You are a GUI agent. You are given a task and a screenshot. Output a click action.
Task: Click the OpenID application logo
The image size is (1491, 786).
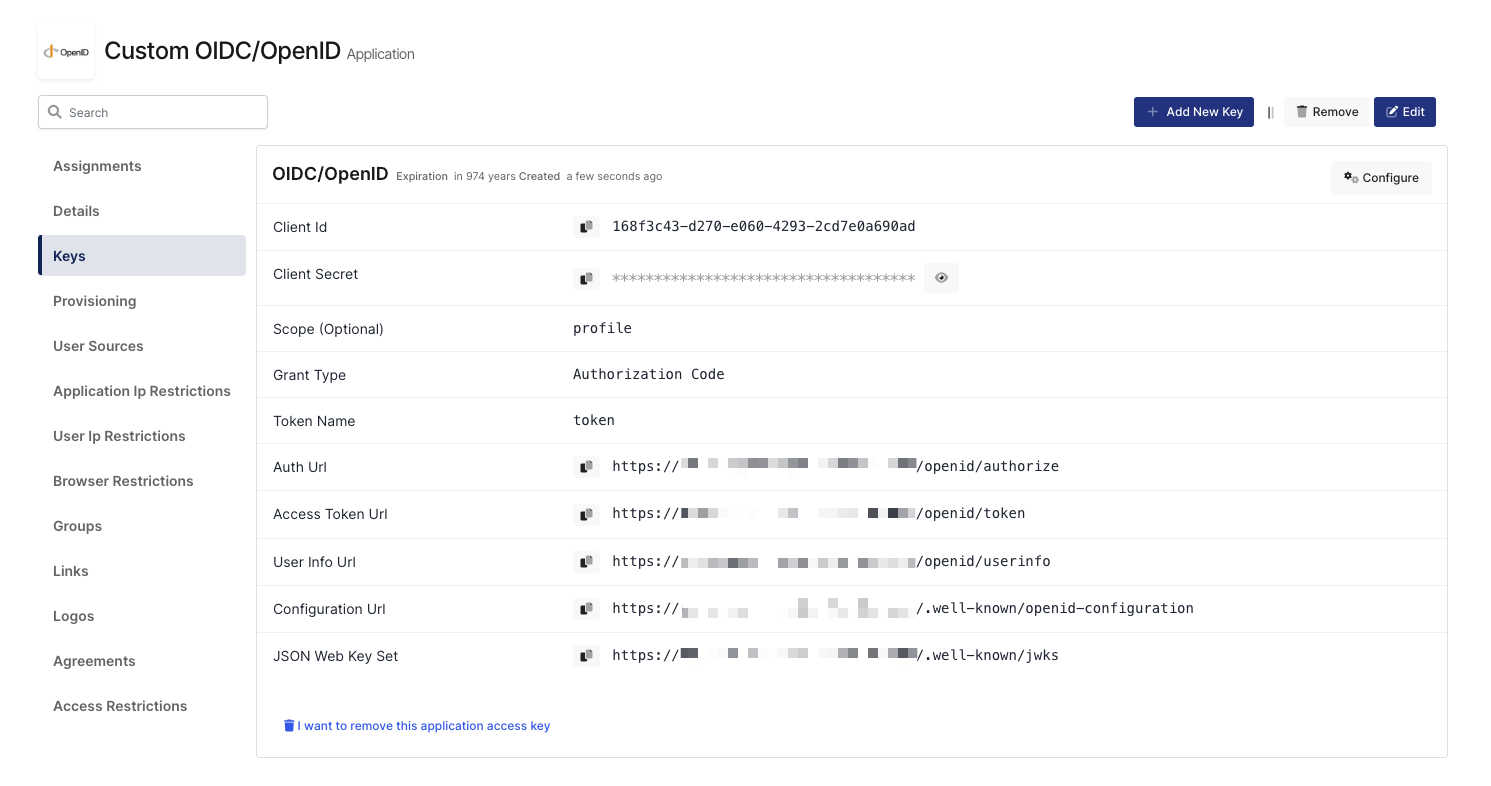tap(66, 52)
